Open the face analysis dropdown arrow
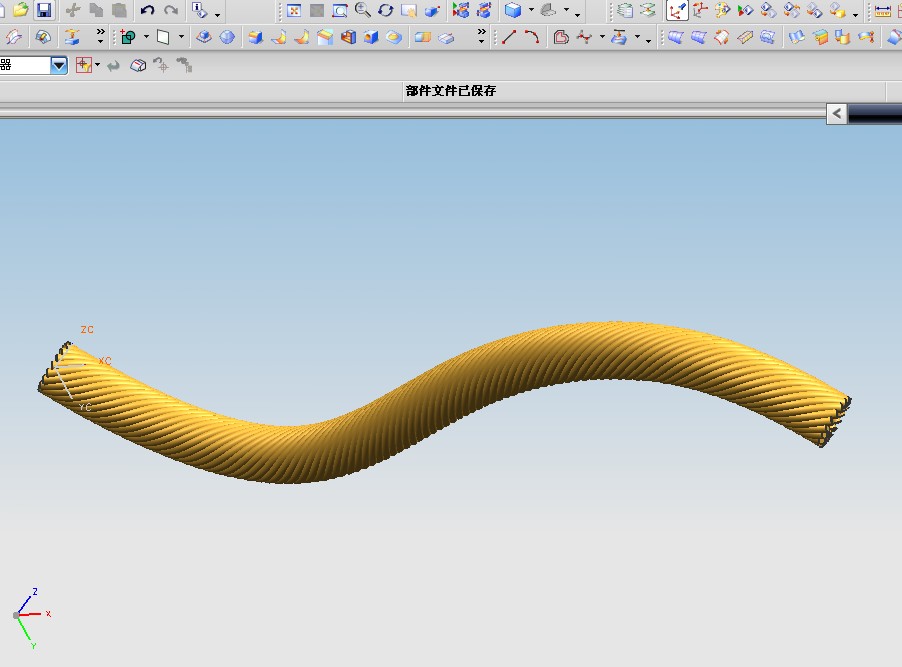The image size is (902, 667). pyautogui.click(x=566, y=10)
